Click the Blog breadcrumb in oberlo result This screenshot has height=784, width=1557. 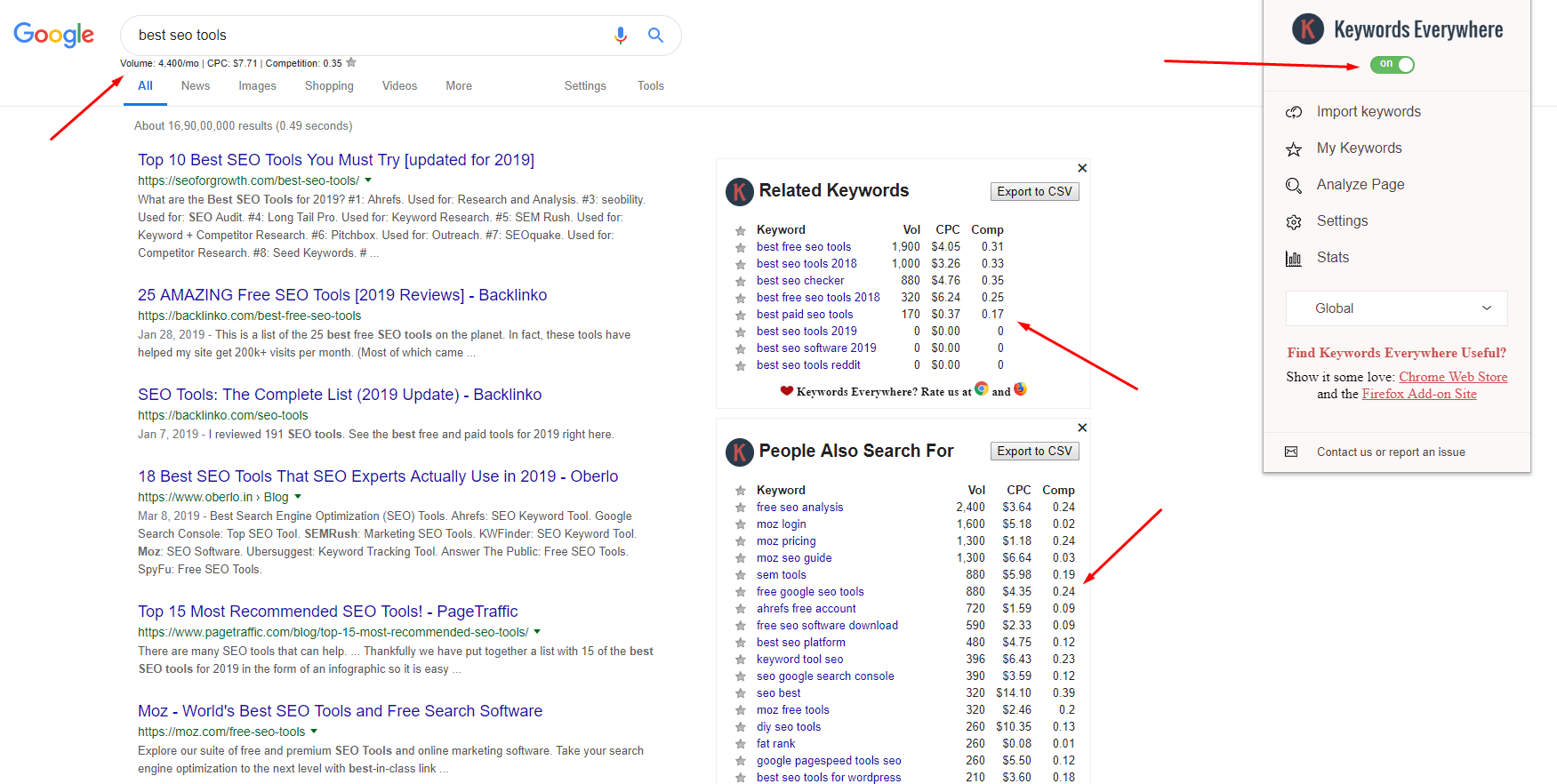[277, 497]
